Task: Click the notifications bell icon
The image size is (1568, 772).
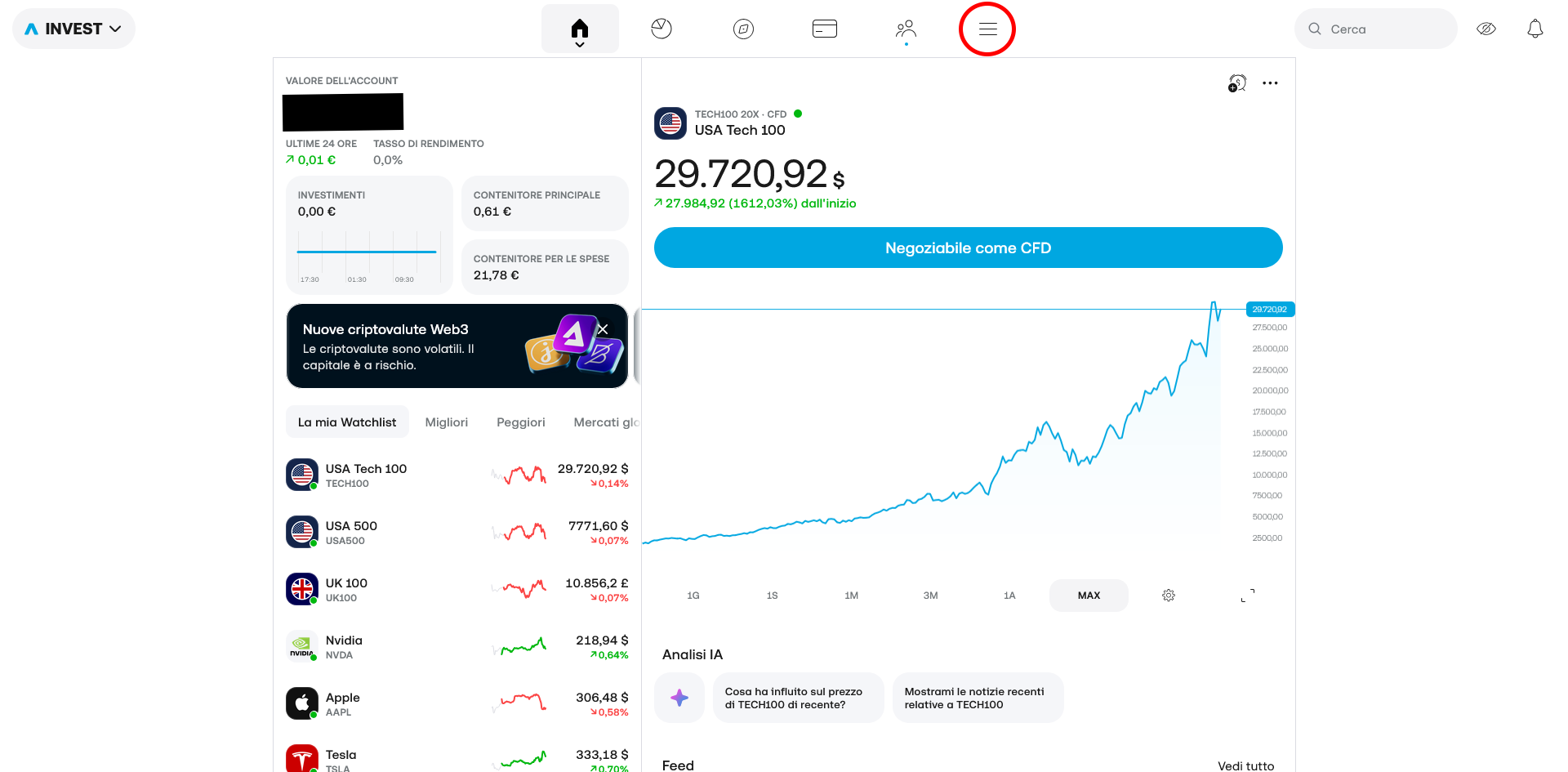Action: 1535,29
